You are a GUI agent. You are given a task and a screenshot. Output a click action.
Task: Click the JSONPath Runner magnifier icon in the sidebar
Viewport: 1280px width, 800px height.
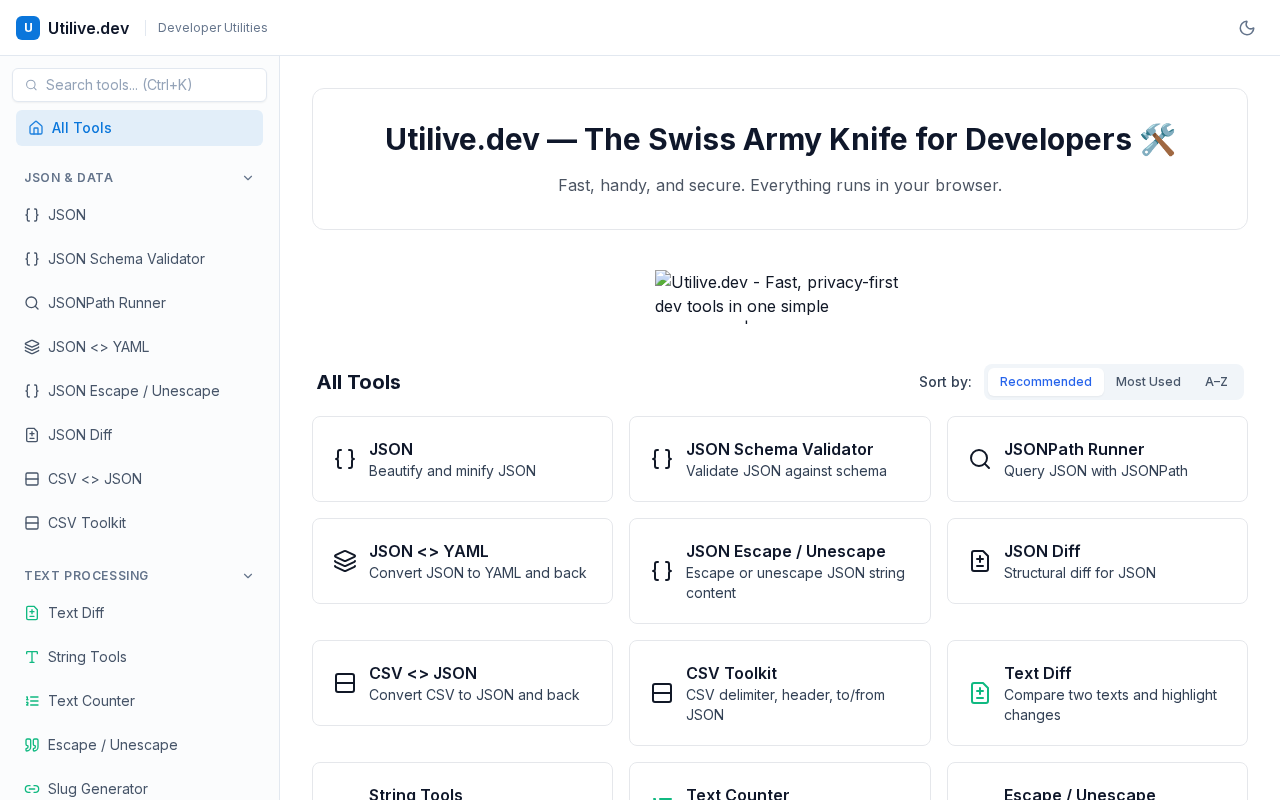tap(32, 303)
